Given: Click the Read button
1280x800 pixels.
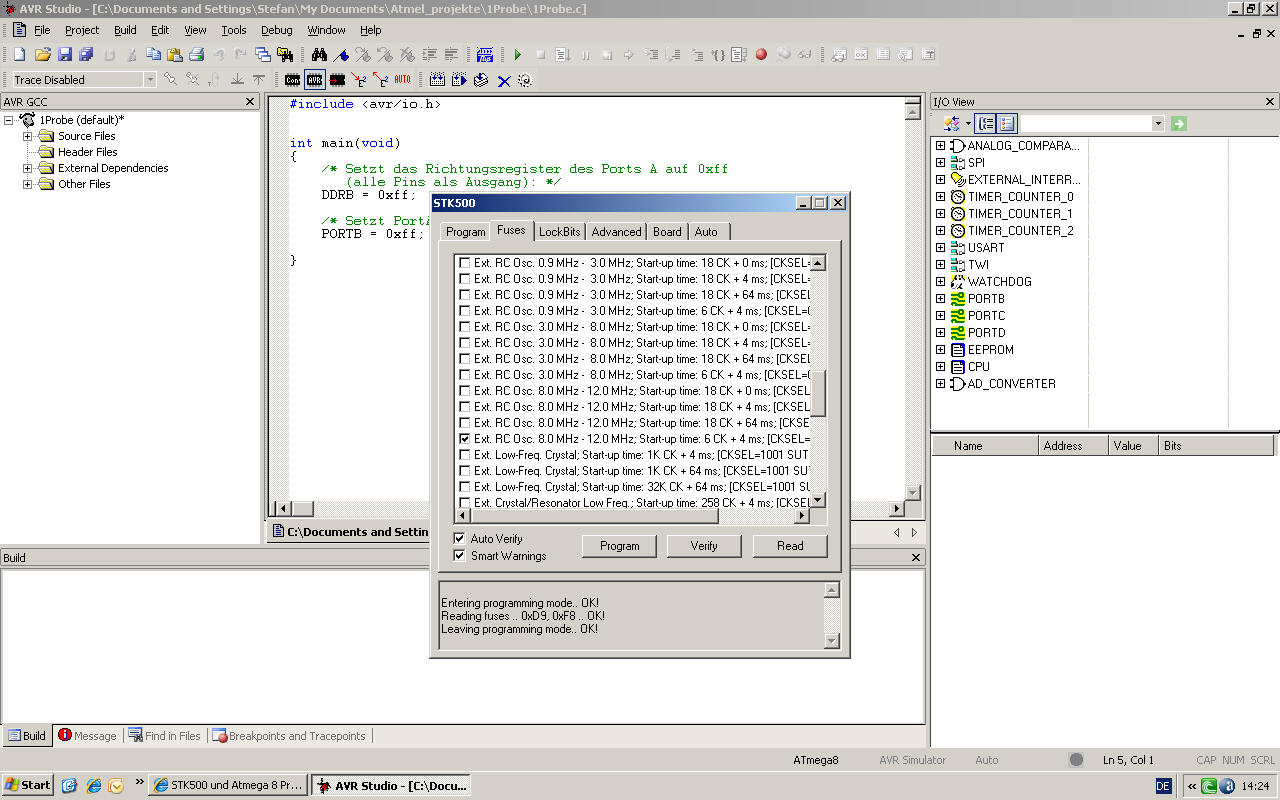Looking at the screenshot, I should tap(790, 546).
